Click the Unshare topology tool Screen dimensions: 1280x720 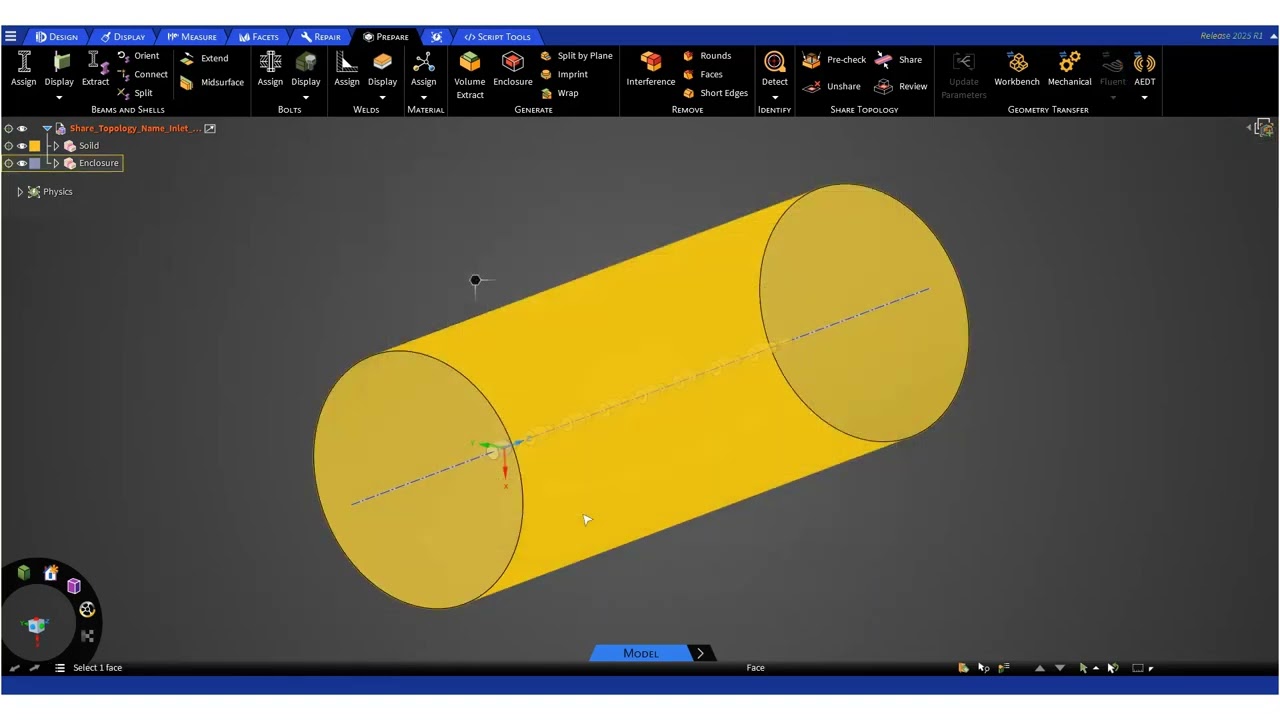tap(831, 86)
